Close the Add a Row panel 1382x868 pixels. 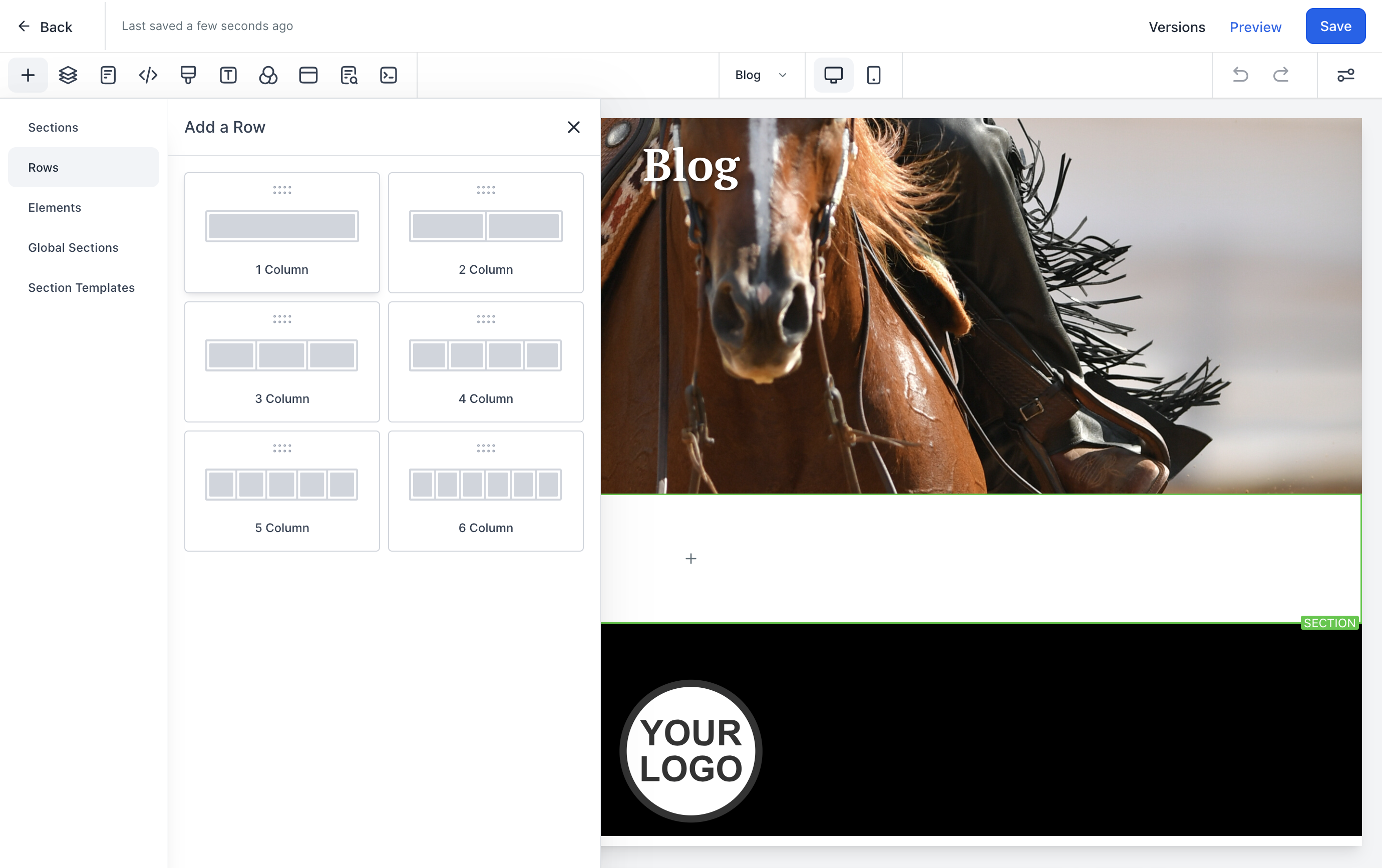click(573, 127)
